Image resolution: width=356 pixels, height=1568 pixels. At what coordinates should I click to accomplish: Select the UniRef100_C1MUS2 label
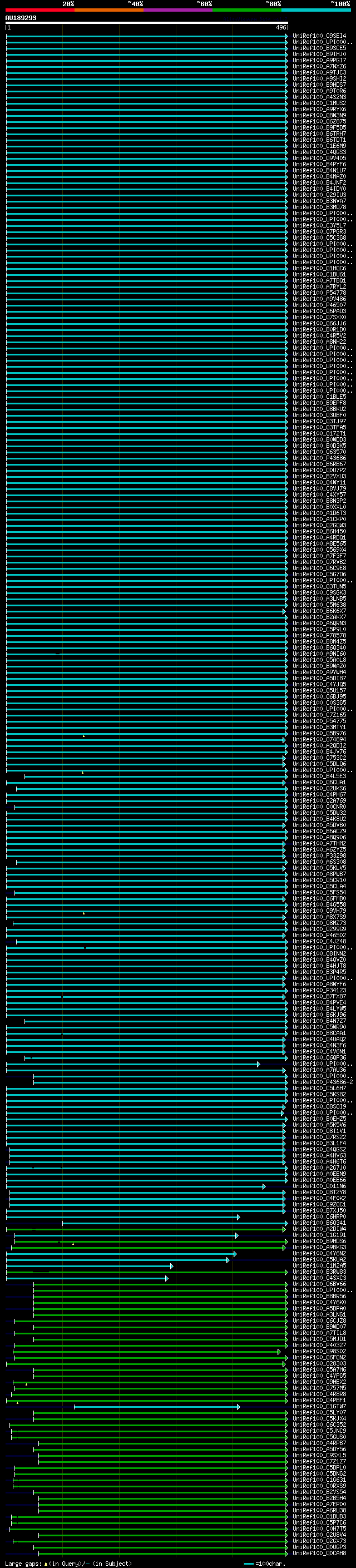pos(319,103)
